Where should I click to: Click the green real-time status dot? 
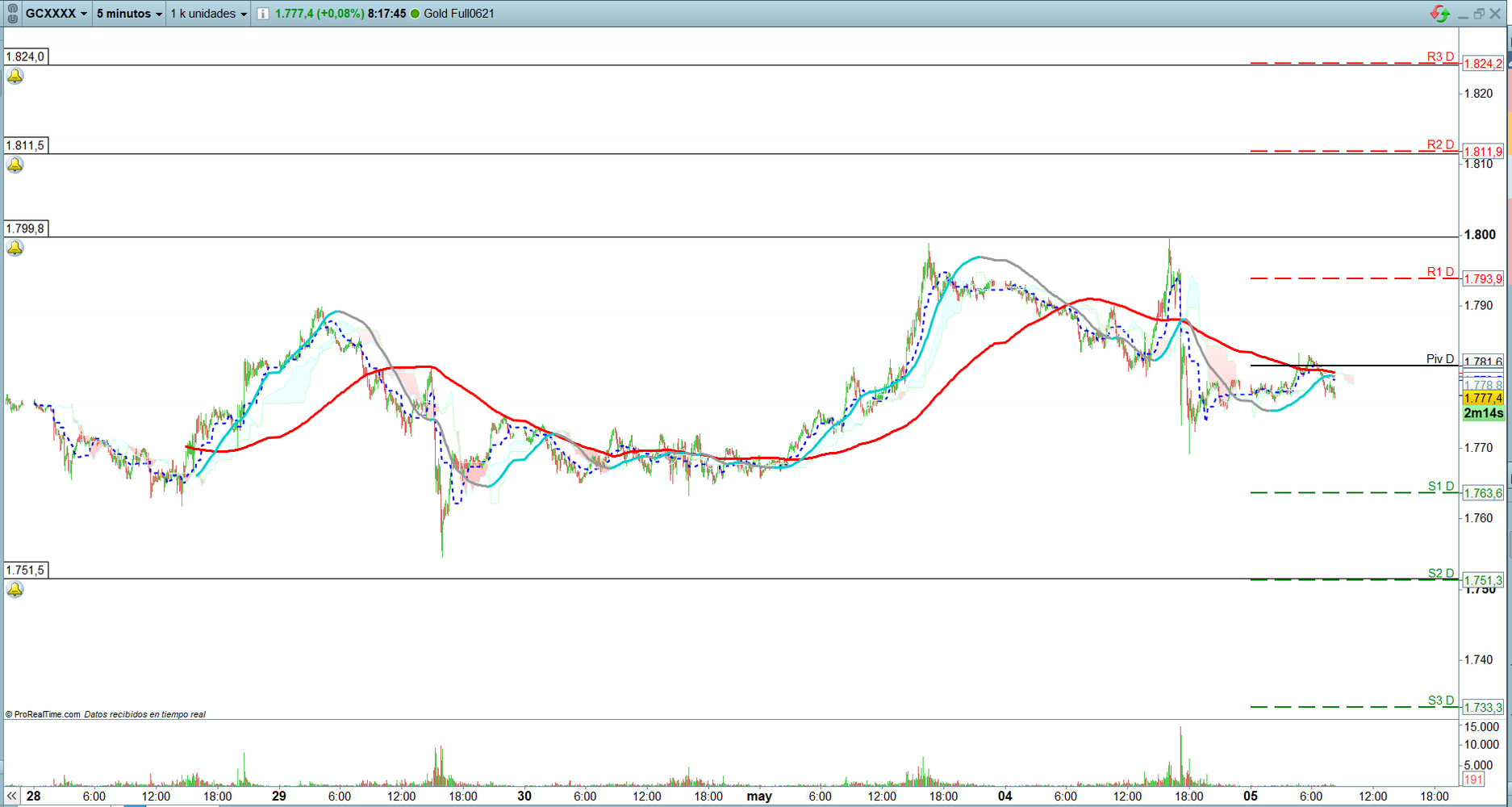coord(415,14)
